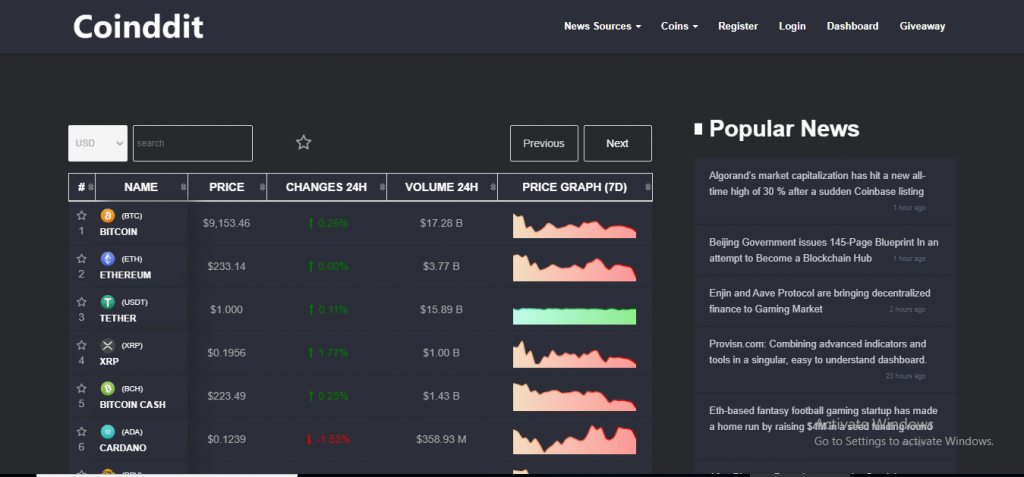Click the Ethereum coin icon
1024x477 pixels.
click(108, 259)
